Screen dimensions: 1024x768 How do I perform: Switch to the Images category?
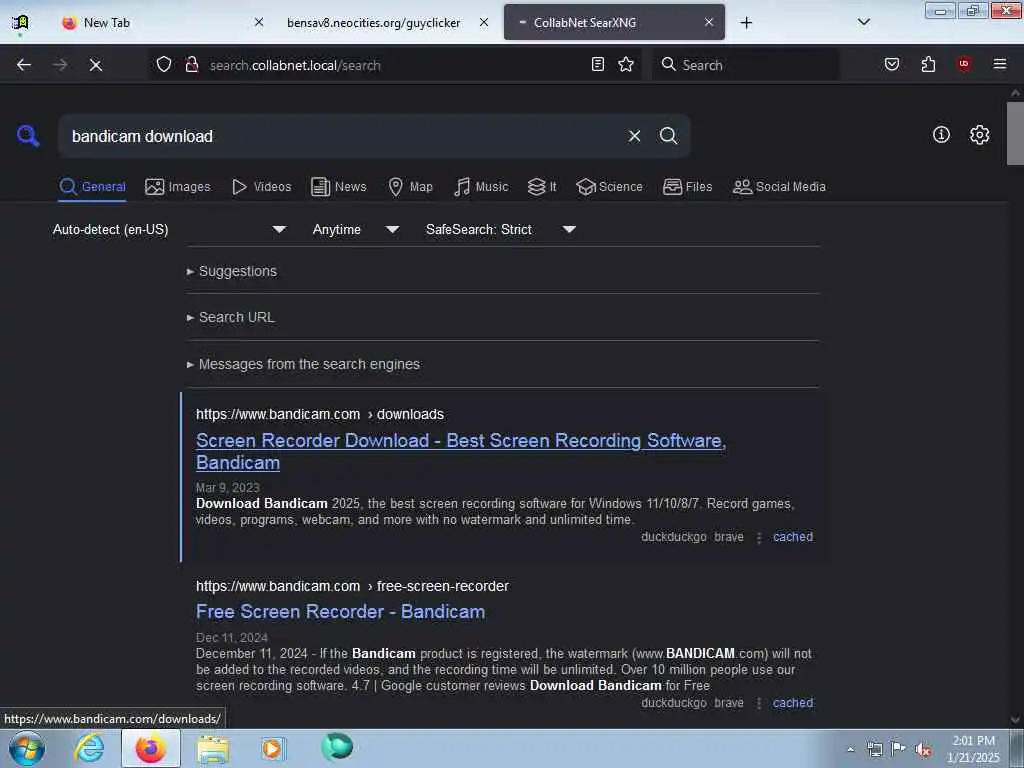[x=178, y=187]
